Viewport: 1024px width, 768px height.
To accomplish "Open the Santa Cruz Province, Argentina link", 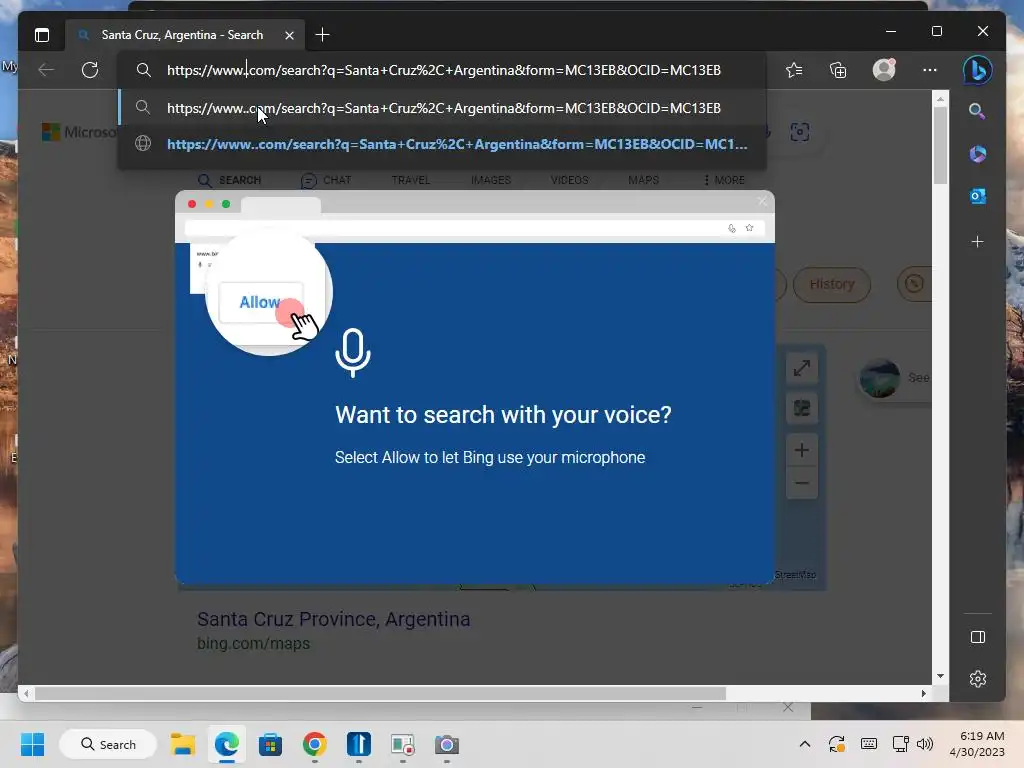I will (x=334, y=618).
